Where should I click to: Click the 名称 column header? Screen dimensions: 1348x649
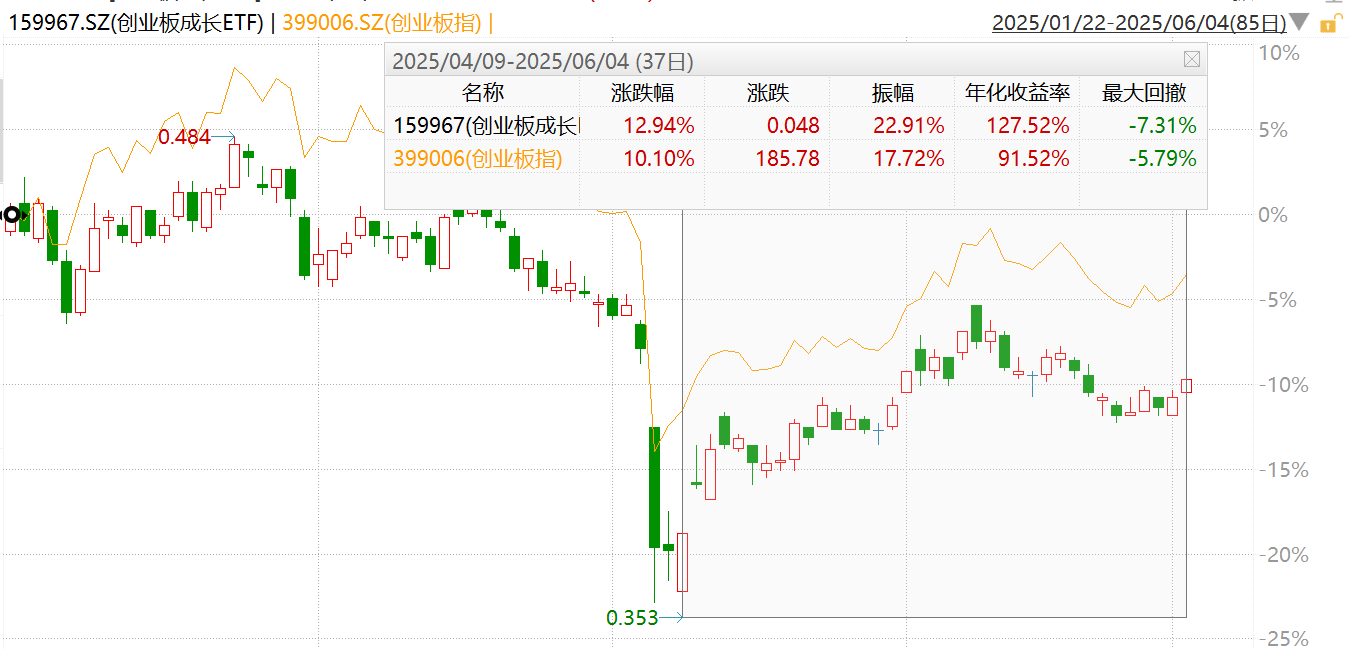click(483, 93)
